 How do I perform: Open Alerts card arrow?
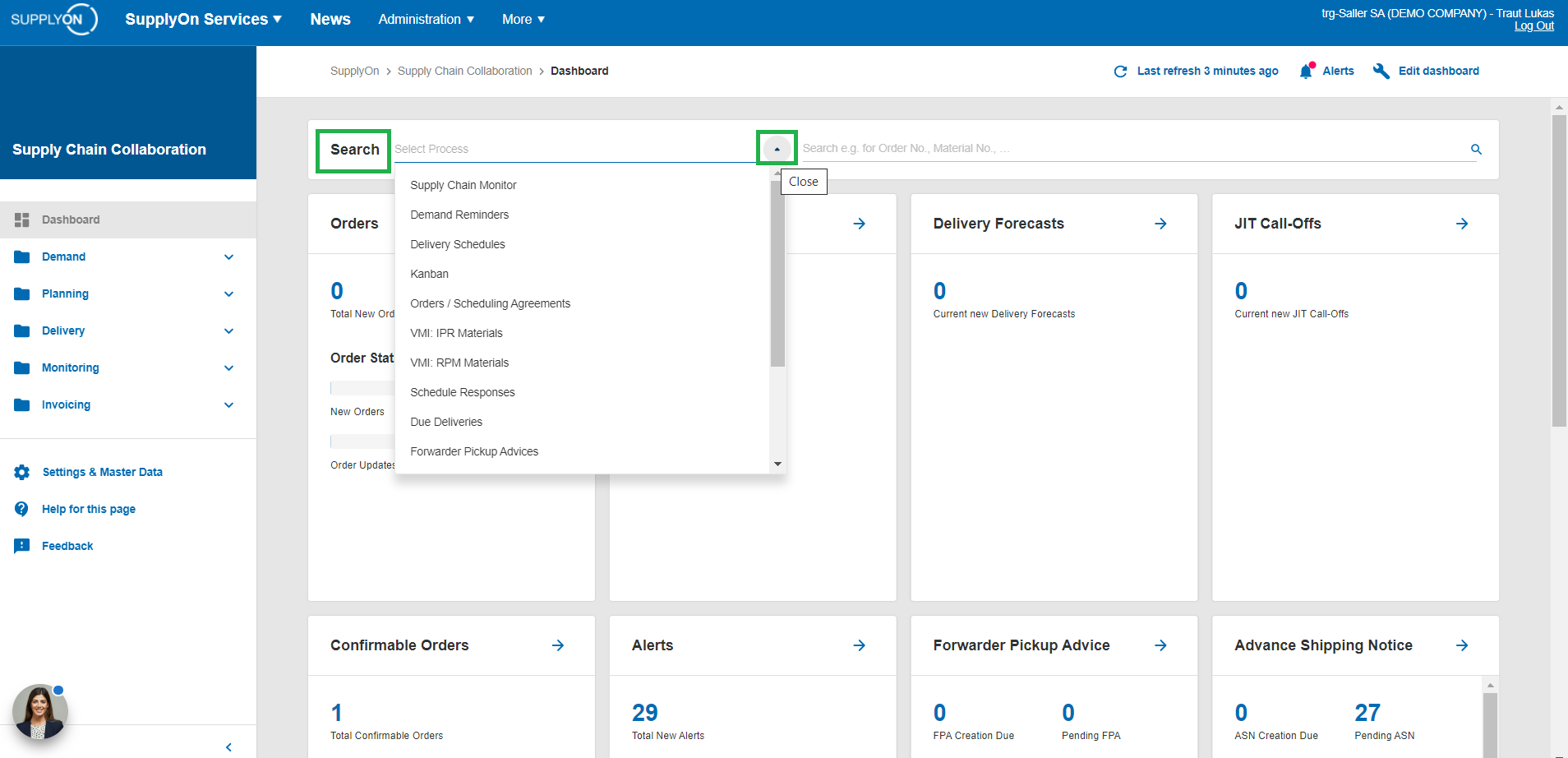pyautogui.click(x=860, y=645)
